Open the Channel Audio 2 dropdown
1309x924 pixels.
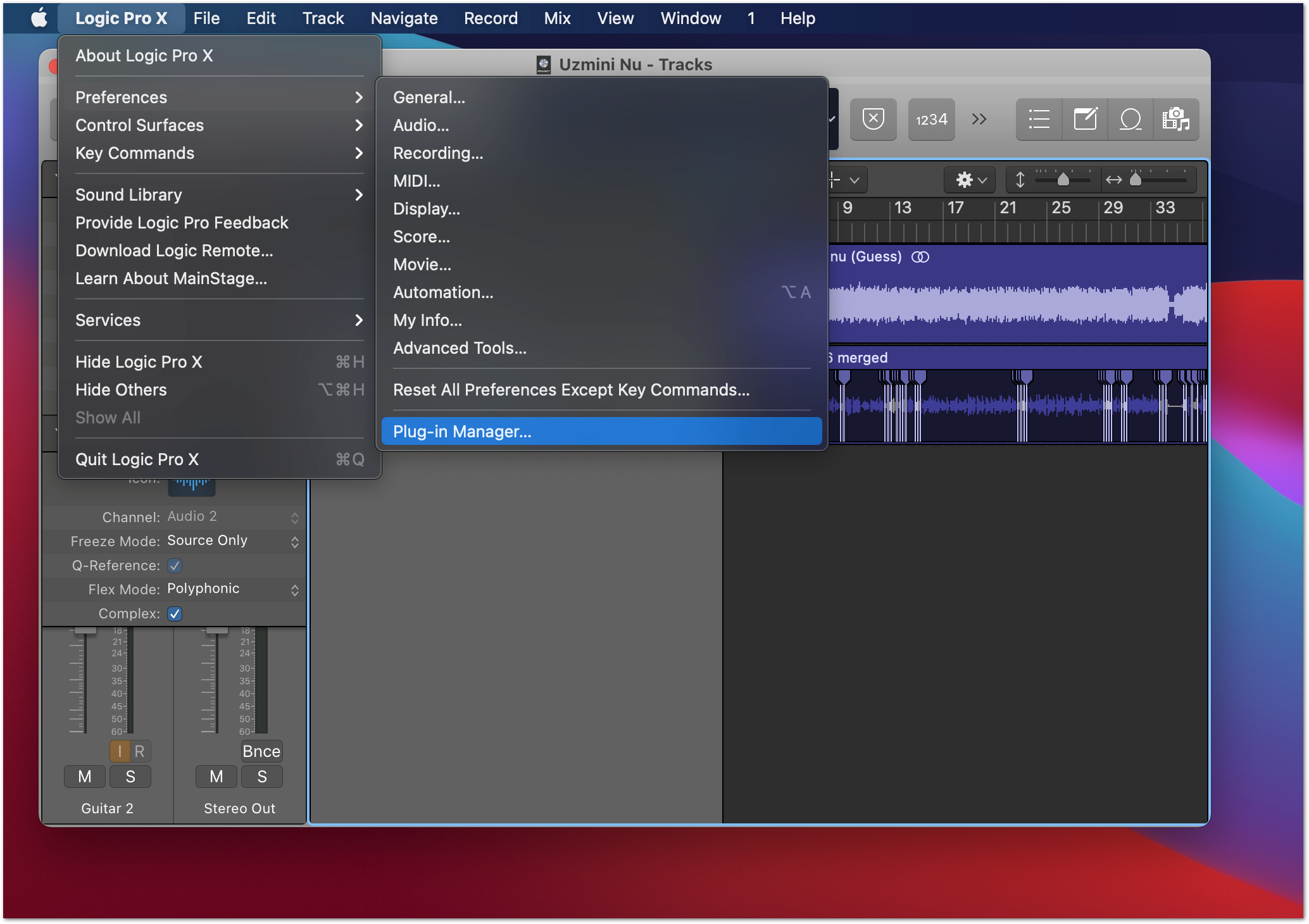pyautogui.click(x=233, y=517)
